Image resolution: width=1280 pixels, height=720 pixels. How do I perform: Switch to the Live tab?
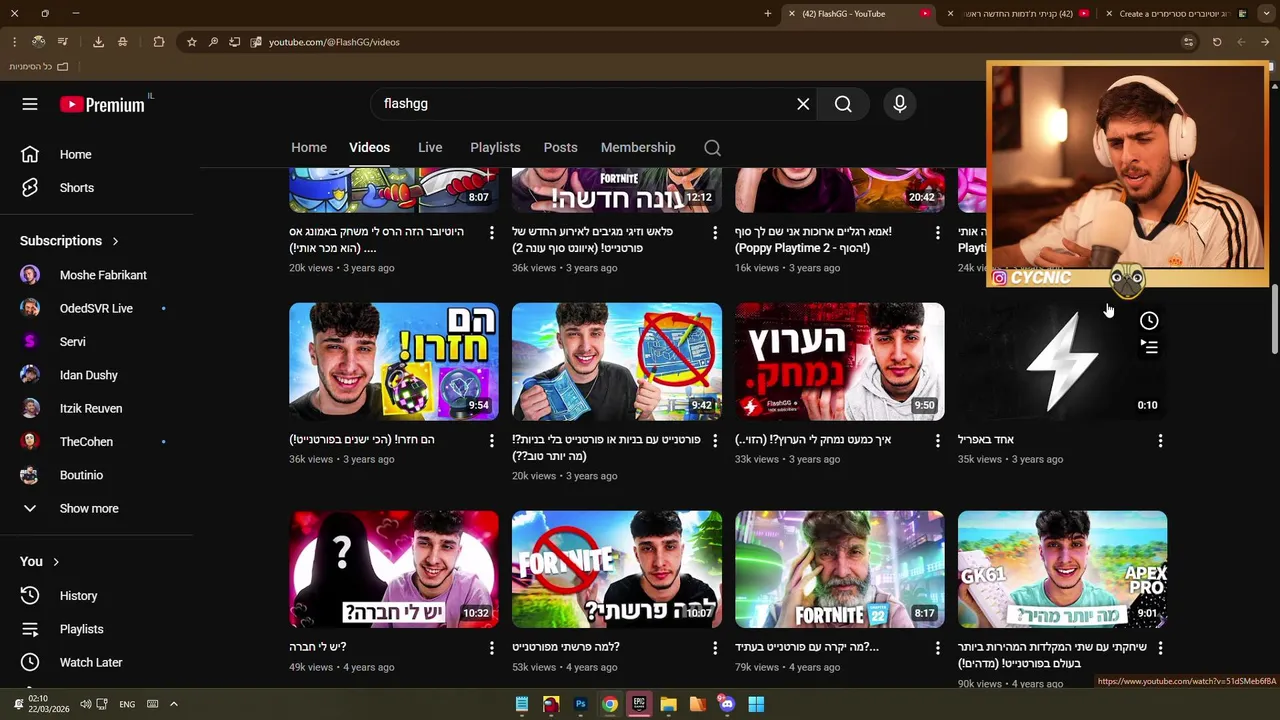[x=430, y=148]
